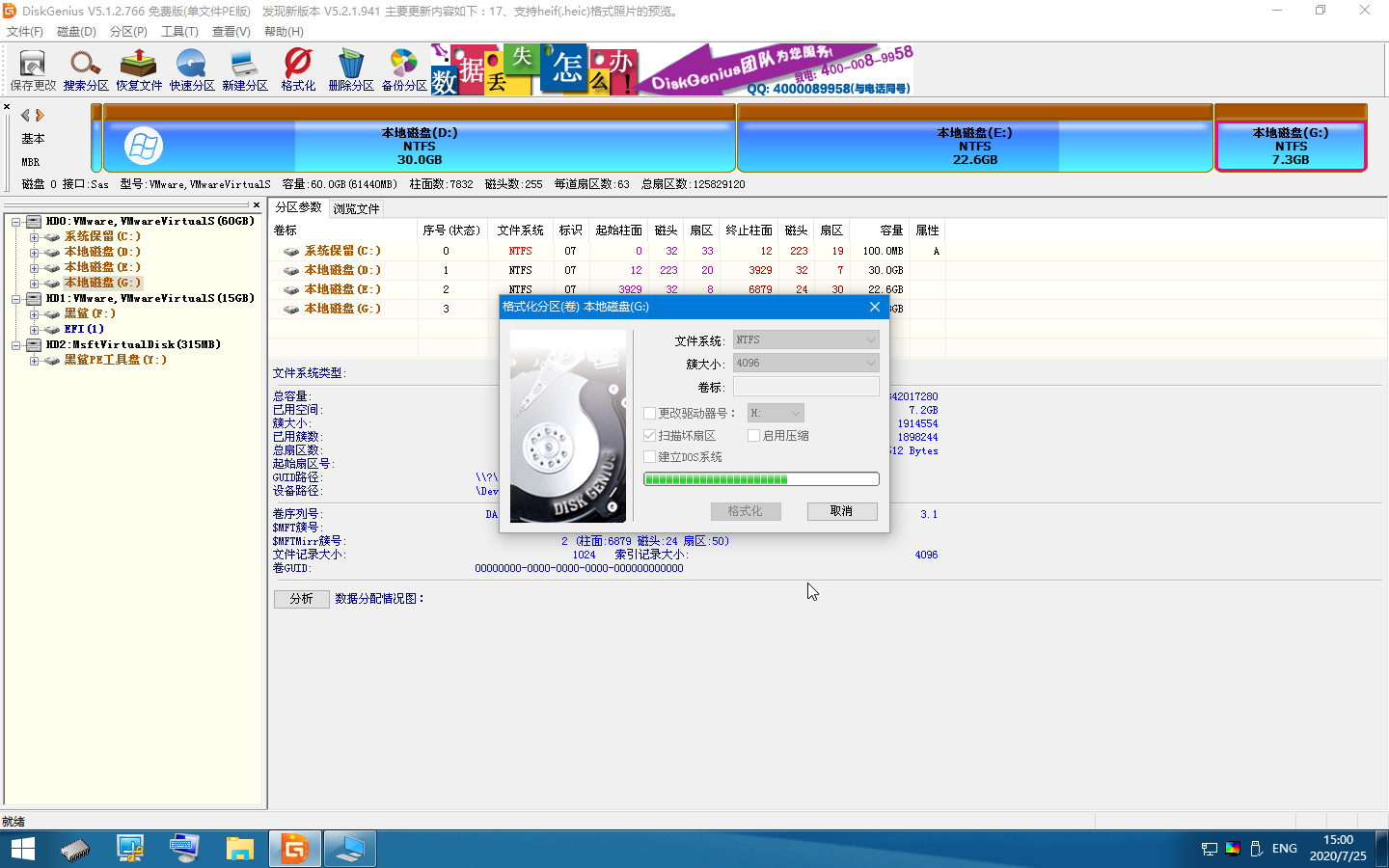Click the 分析 analyze button
The height and width of the screenshot is (868, 1389).
tap(302, 599)
